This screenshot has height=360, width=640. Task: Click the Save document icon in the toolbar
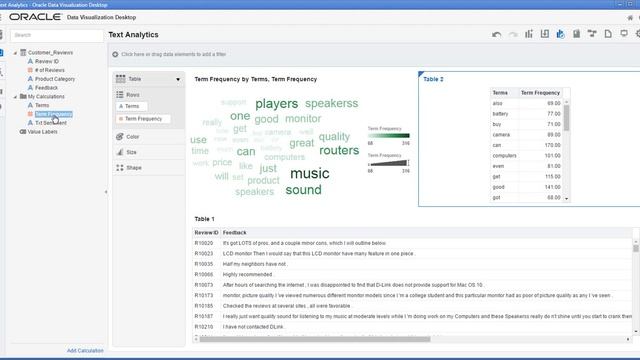576,34
